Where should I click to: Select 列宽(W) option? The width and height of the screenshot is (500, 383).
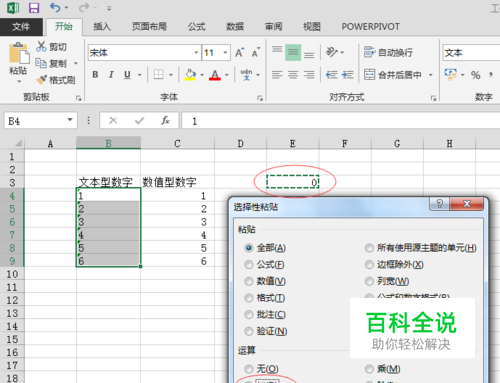pos(387,281)
